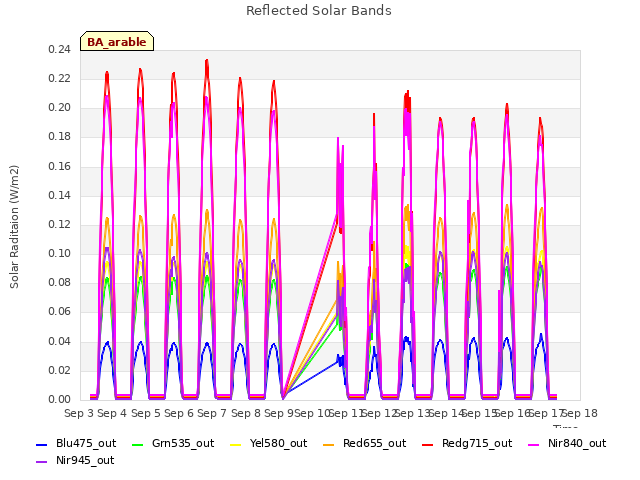The width and height of the screenshot is (640, 480).
Task: Click the BA_arable annotation label
Action: pyautogui.click(x=117, y=42)
